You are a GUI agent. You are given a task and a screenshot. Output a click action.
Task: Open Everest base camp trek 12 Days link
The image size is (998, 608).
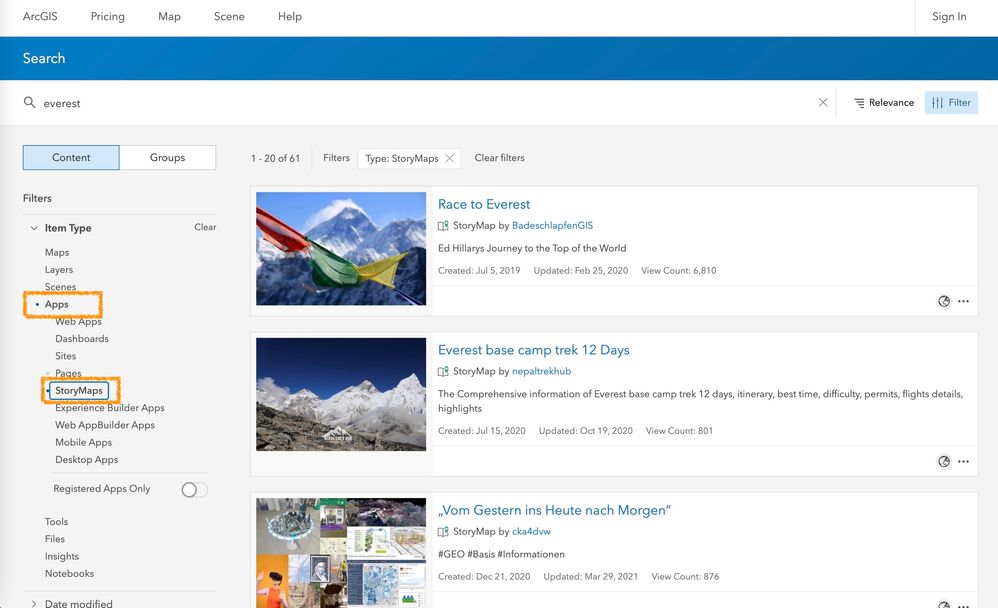pos(533,350)
